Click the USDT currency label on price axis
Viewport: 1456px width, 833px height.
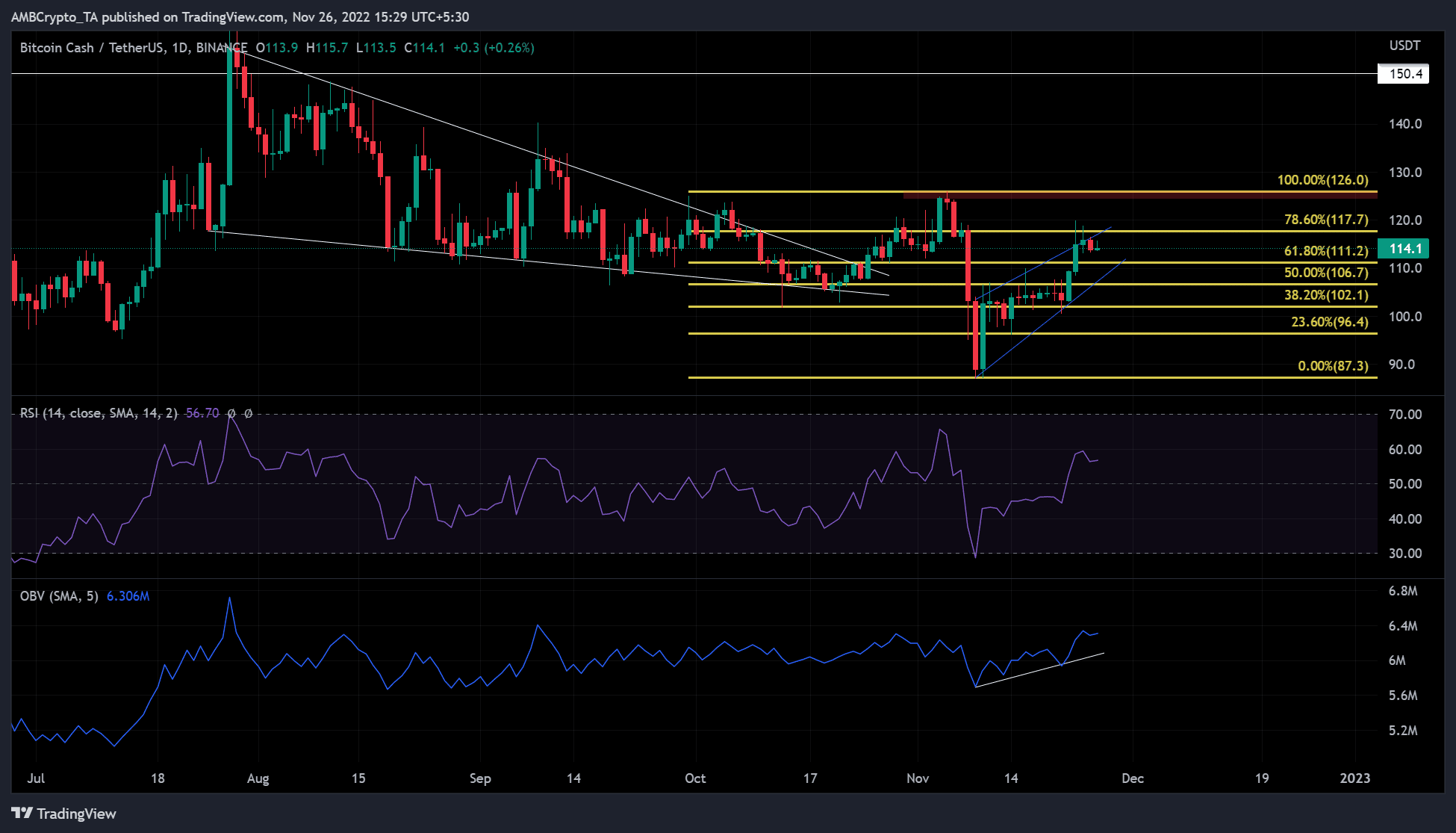point(1404,46)
